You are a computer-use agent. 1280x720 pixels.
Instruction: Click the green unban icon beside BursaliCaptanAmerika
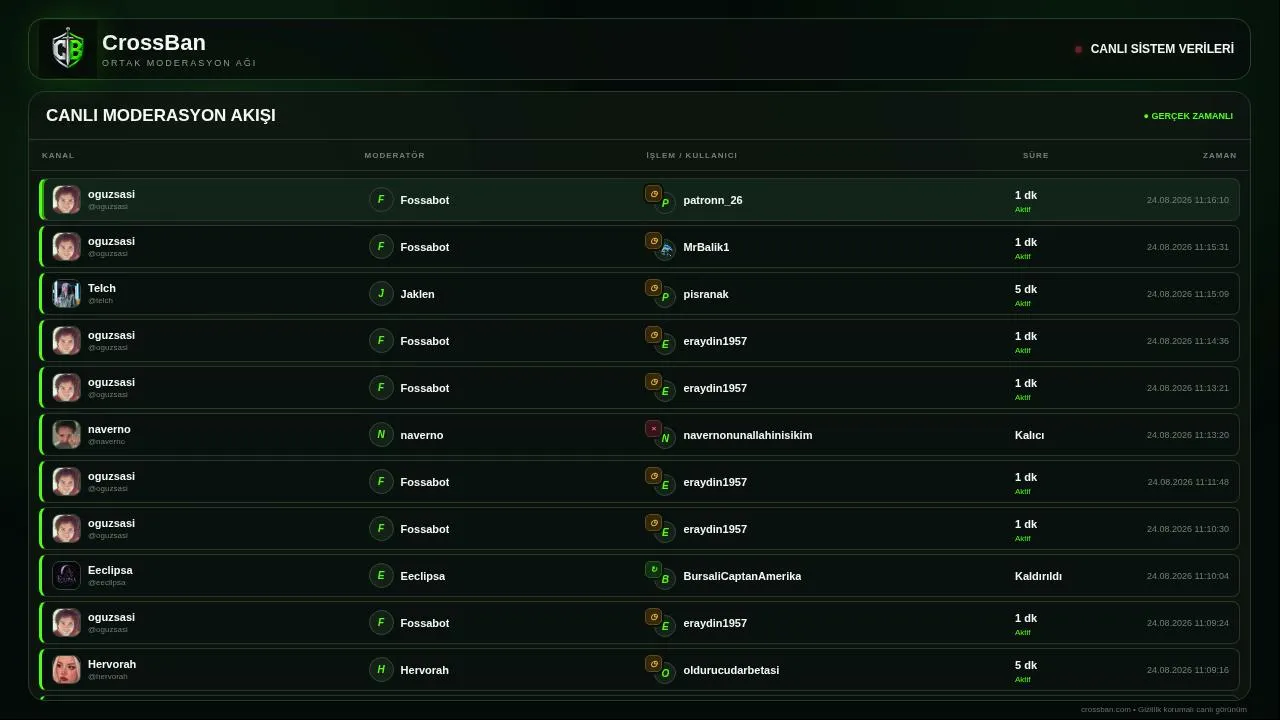click(x=653, y=570)
